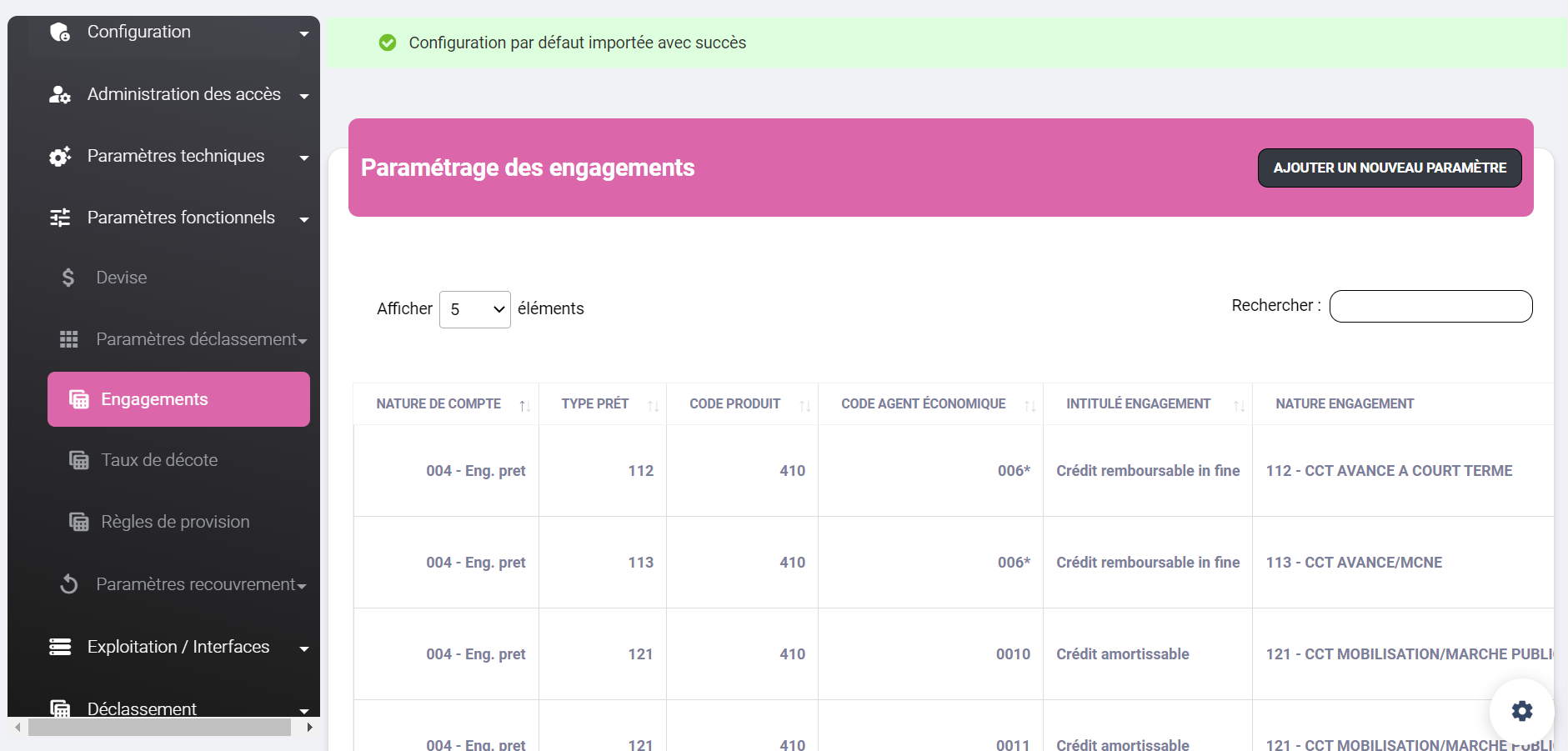Click the Rechercher search input field

(x=1430, y=306)
